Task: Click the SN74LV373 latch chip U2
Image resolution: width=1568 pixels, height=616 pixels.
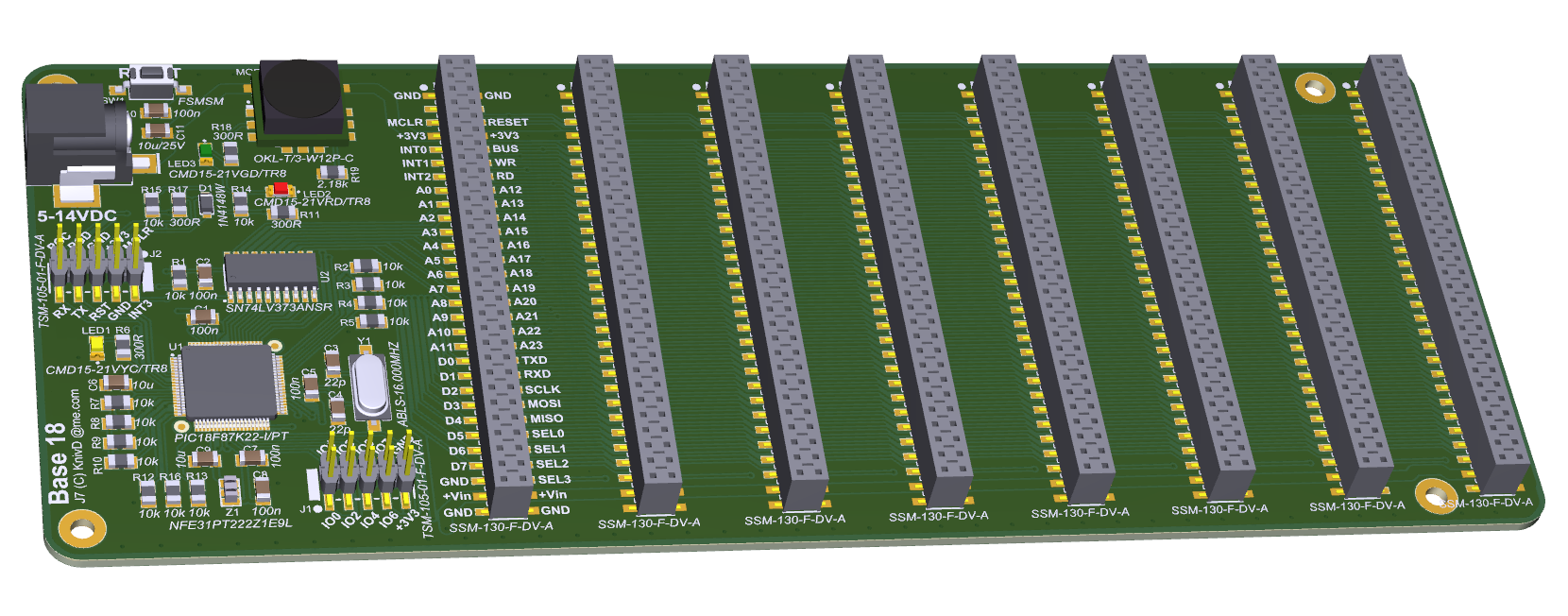Action: click(x=272, y=275)
